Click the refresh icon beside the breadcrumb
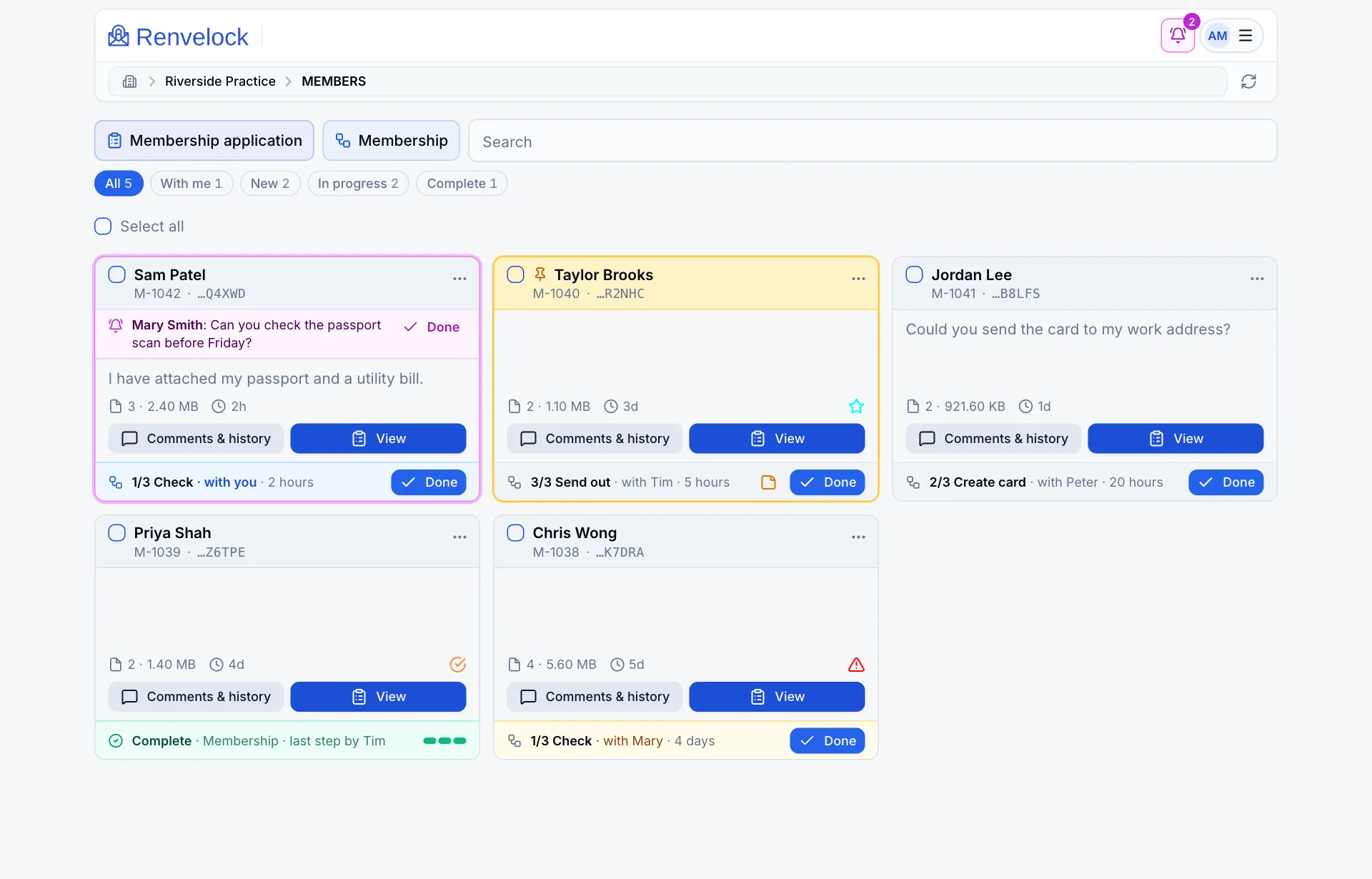 [x=1248, y=81]
